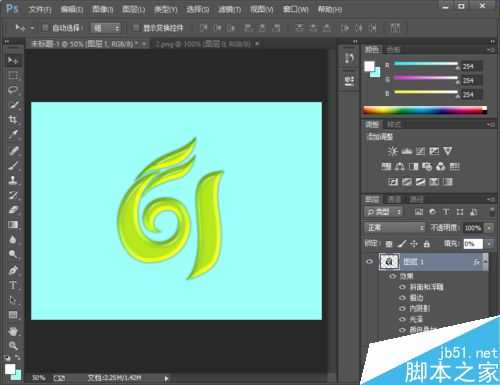Select the Gradient tool
This screenshot has height=385, width=500.
(x=13, y=224)
